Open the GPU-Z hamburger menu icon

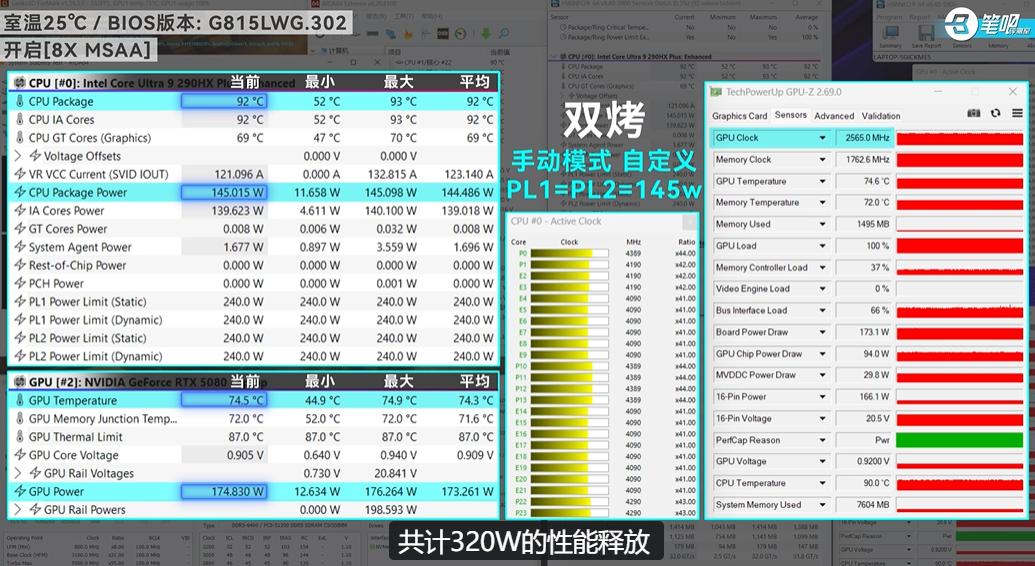click(1017, 114)
